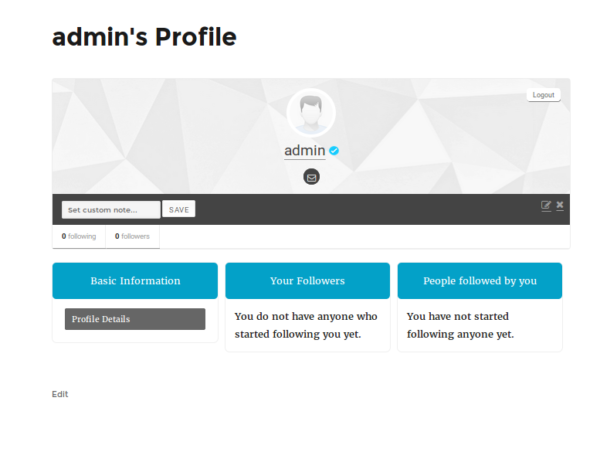Image resolution: width=600 pixels, height=469 pixels.
Task: Click the geometric cover banner background
Action: pos(150,130)
